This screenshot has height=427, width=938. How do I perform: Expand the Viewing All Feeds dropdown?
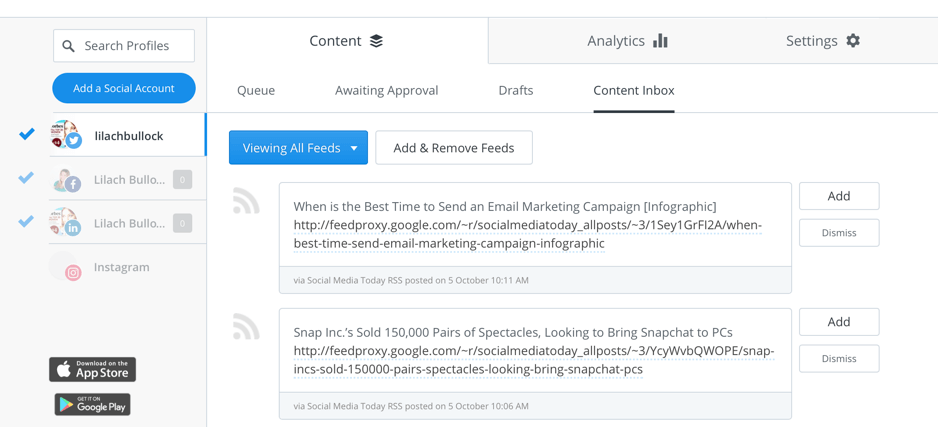tap(298, 148)
